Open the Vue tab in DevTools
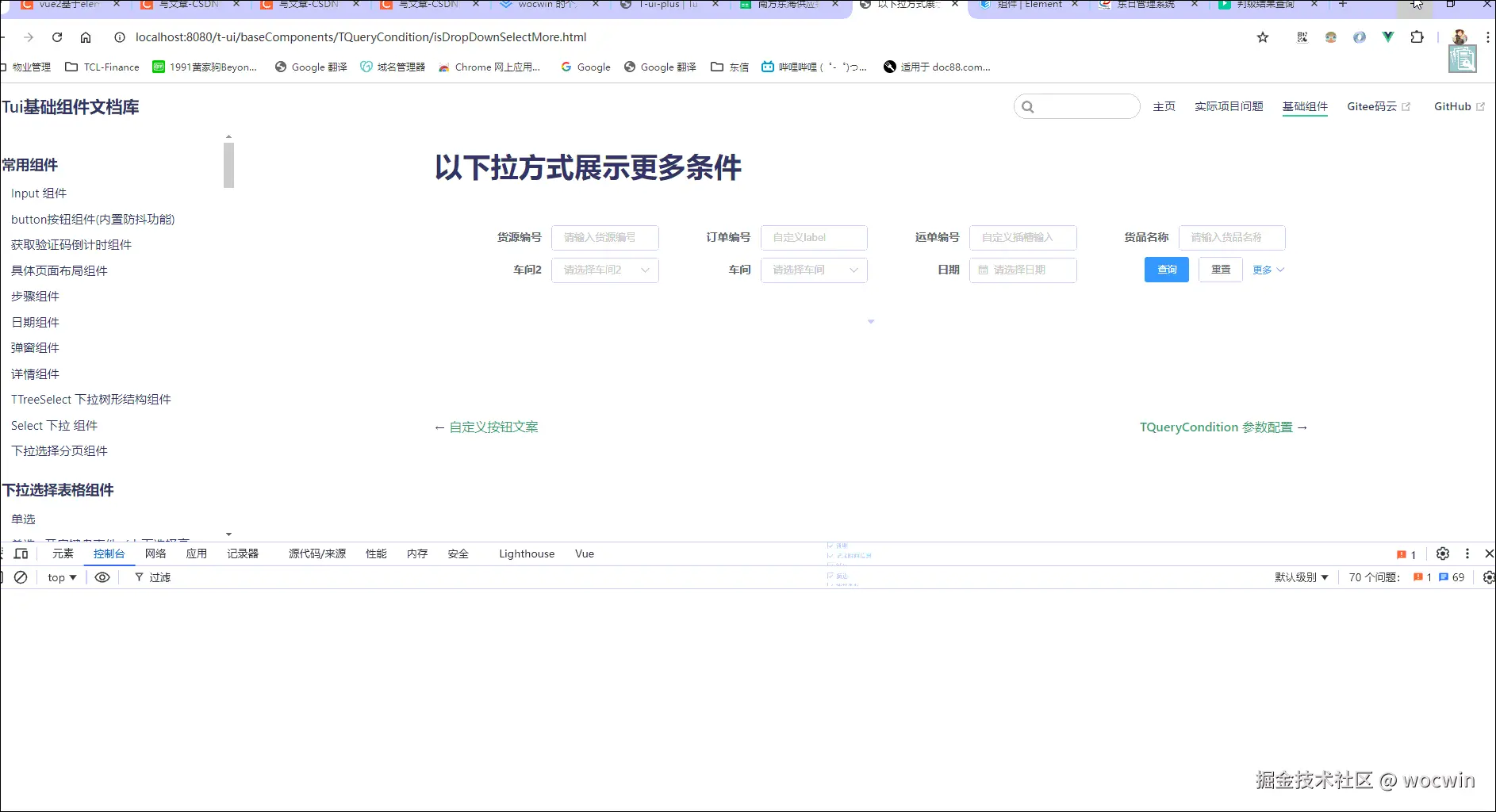 click(x=584, y=553)
